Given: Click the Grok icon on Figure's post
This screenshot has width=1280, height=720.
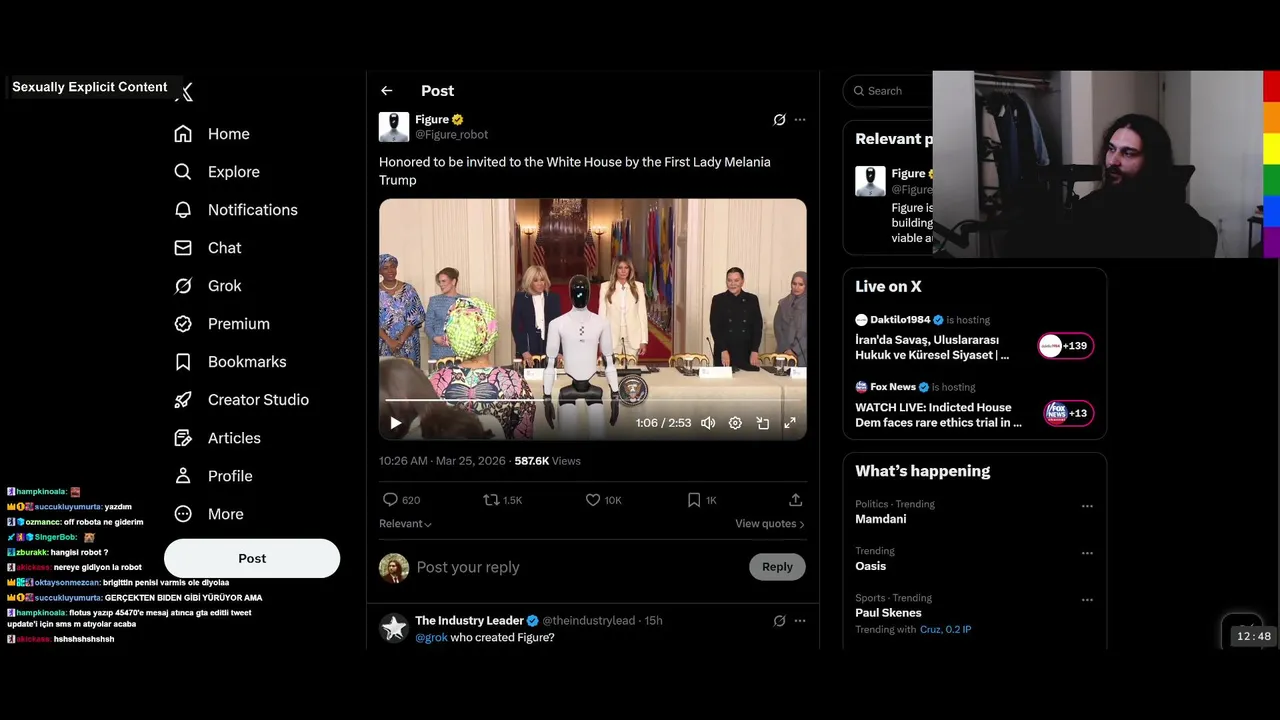Looking at the screenshot, I should (x=779, y=120).
